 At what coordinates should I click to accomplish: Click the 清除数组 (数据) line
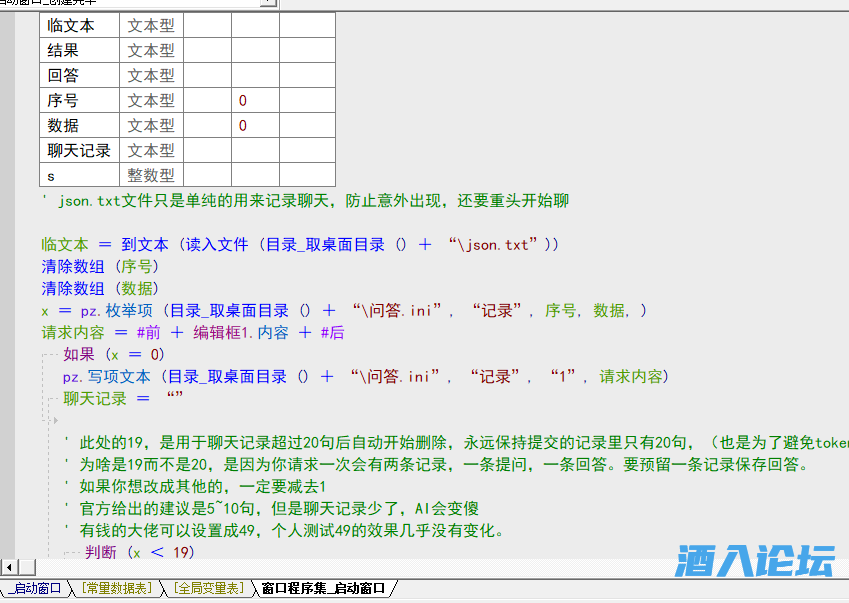[x=100, y=289]
